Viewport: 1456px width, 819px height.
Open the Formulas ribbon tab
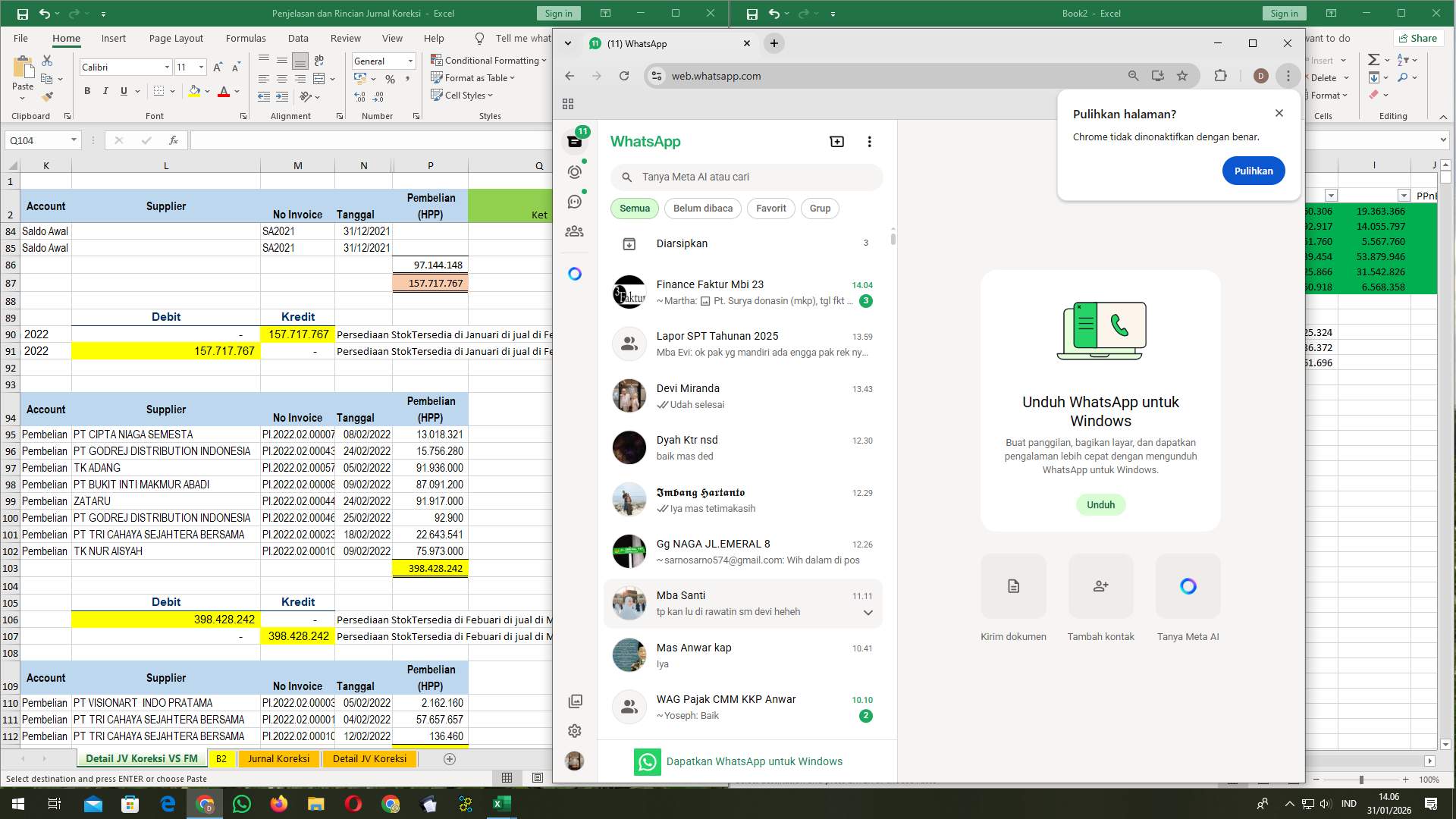(x=246, y=38)
